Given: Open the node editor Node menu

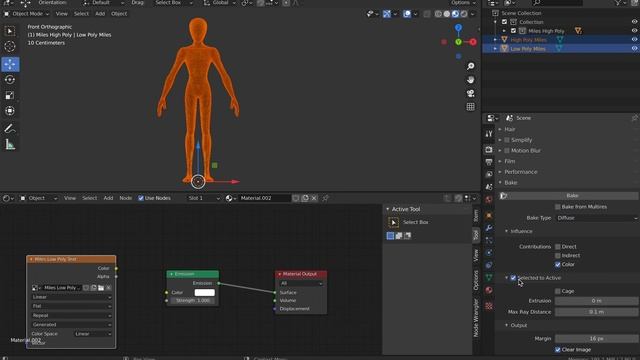Looking at the screenshot, I should point(125,198).
